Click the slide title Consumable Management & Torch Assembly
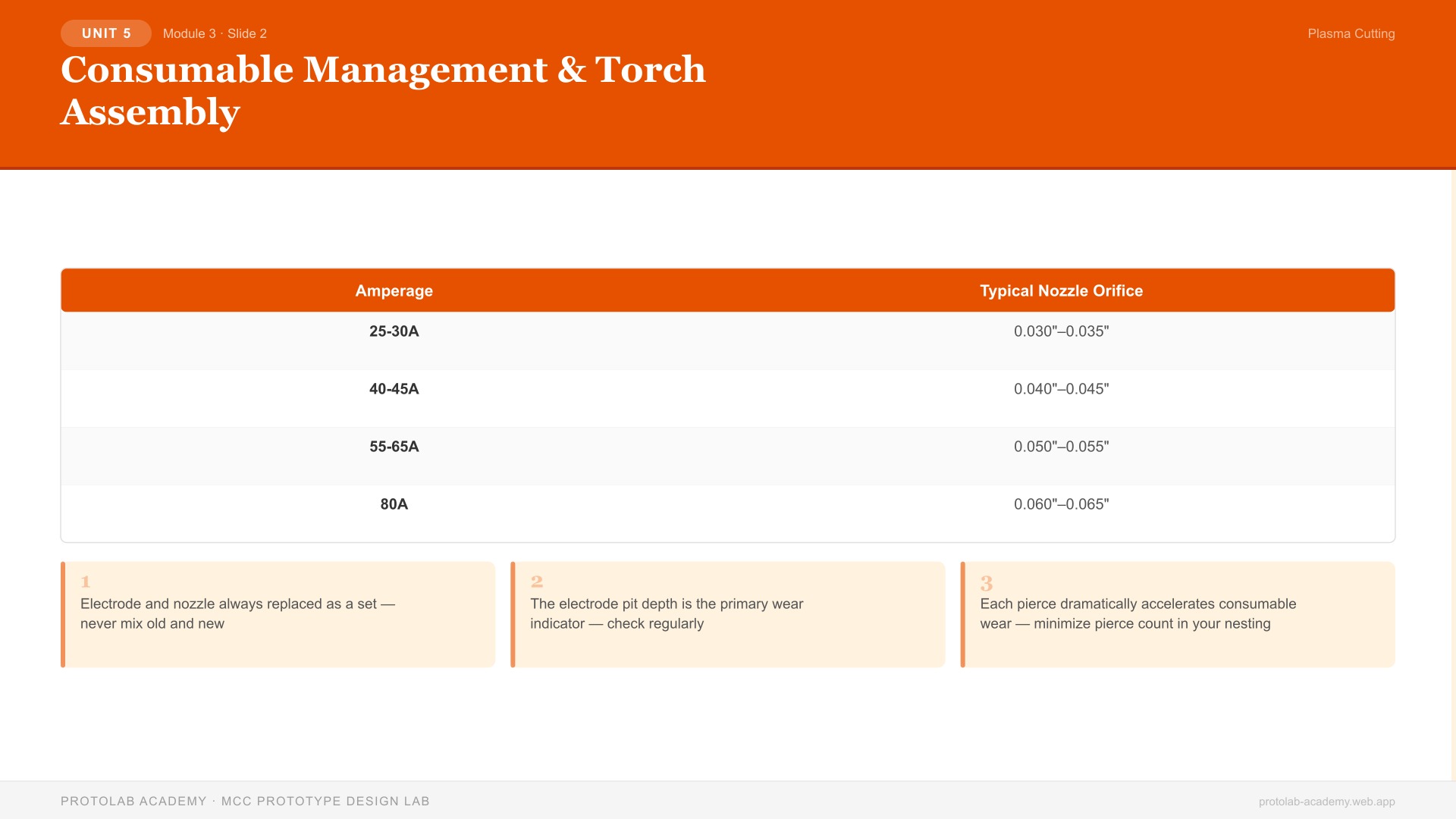 point(383,89)
